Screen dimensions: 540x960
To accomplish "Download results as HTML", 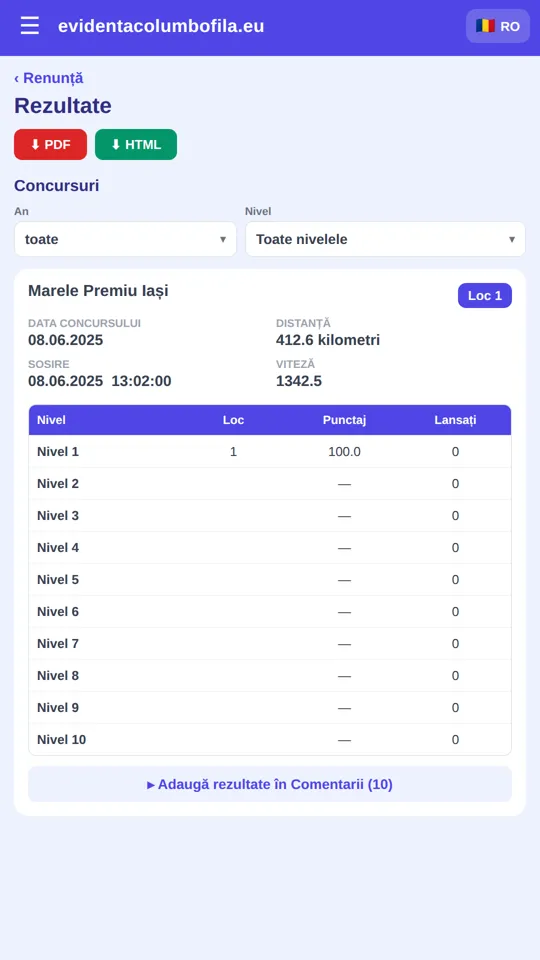I will [x=136, y=144].
